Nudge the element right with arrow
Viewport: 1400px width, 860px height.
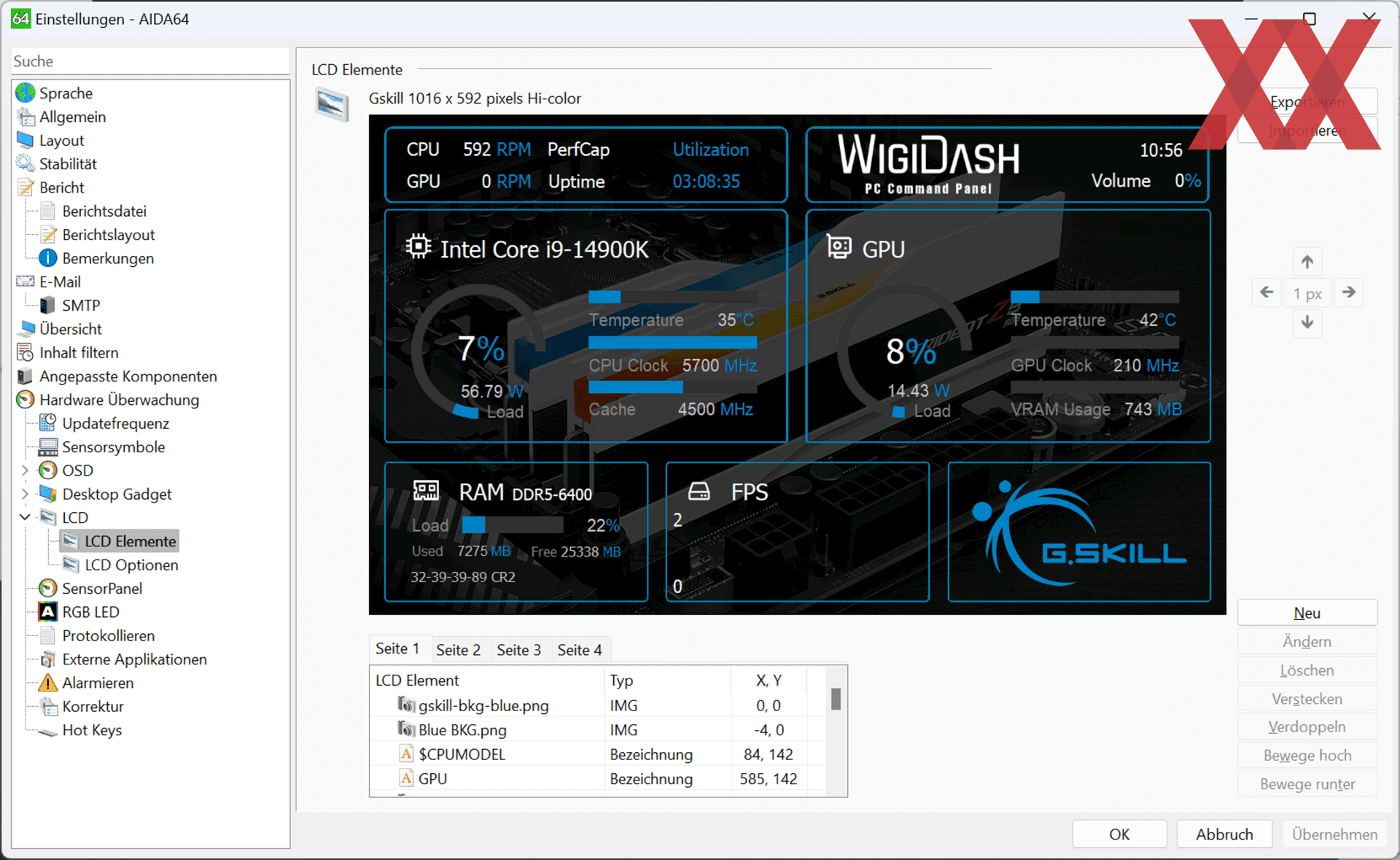coord(1349,293)
